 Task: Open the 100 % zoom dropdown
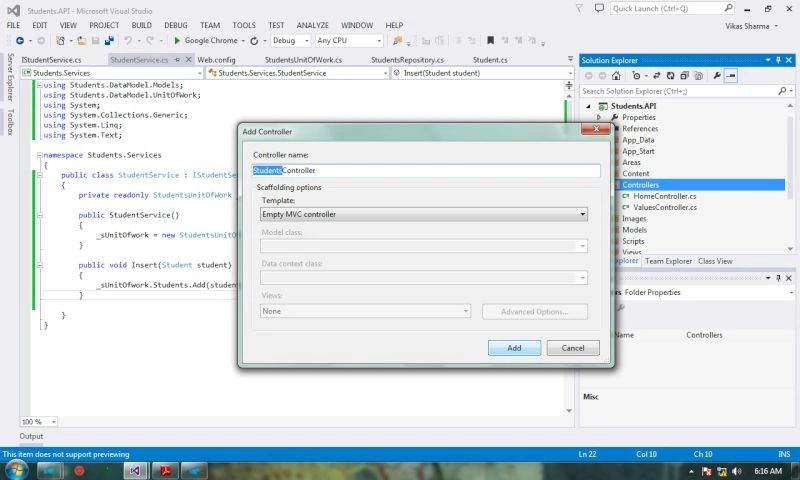54,422
